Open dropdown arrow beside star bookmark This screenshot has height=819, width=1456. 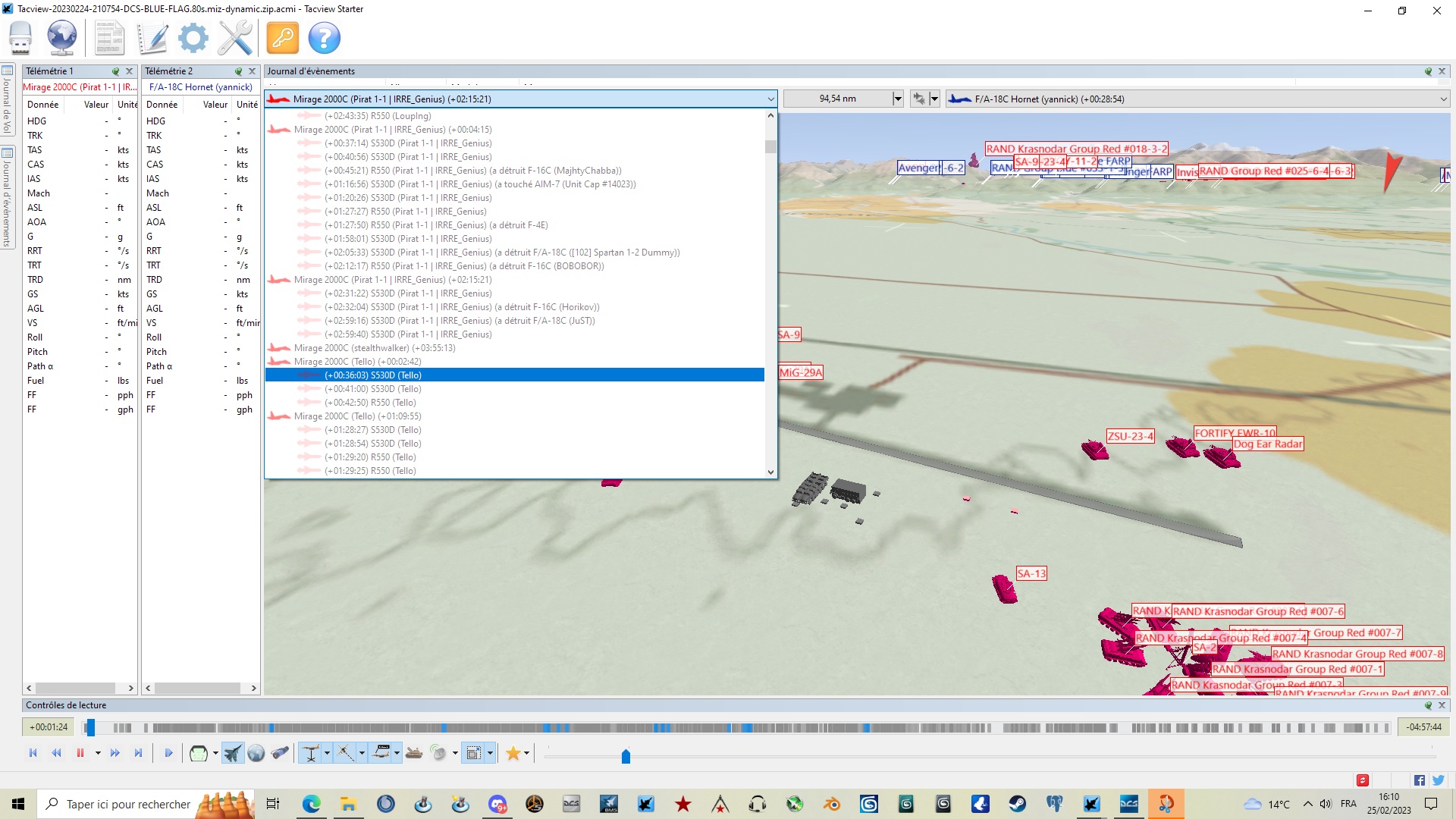click(x=526, y=753)
